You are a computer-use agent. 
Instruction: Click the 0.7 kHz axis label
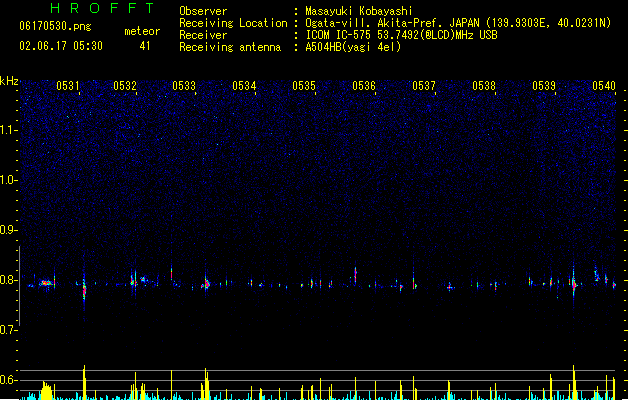point(8,330)
